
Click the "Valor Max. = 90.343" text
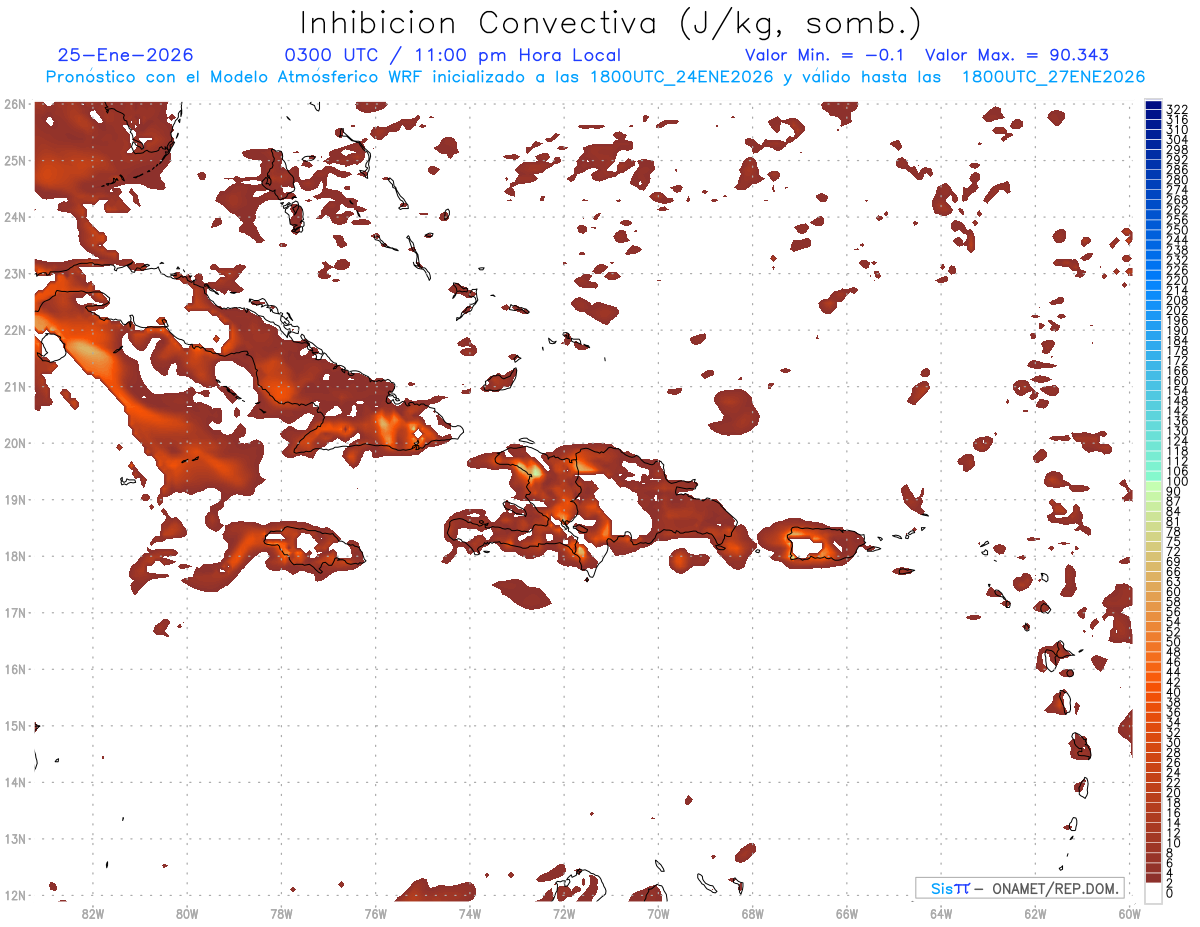1017,55
